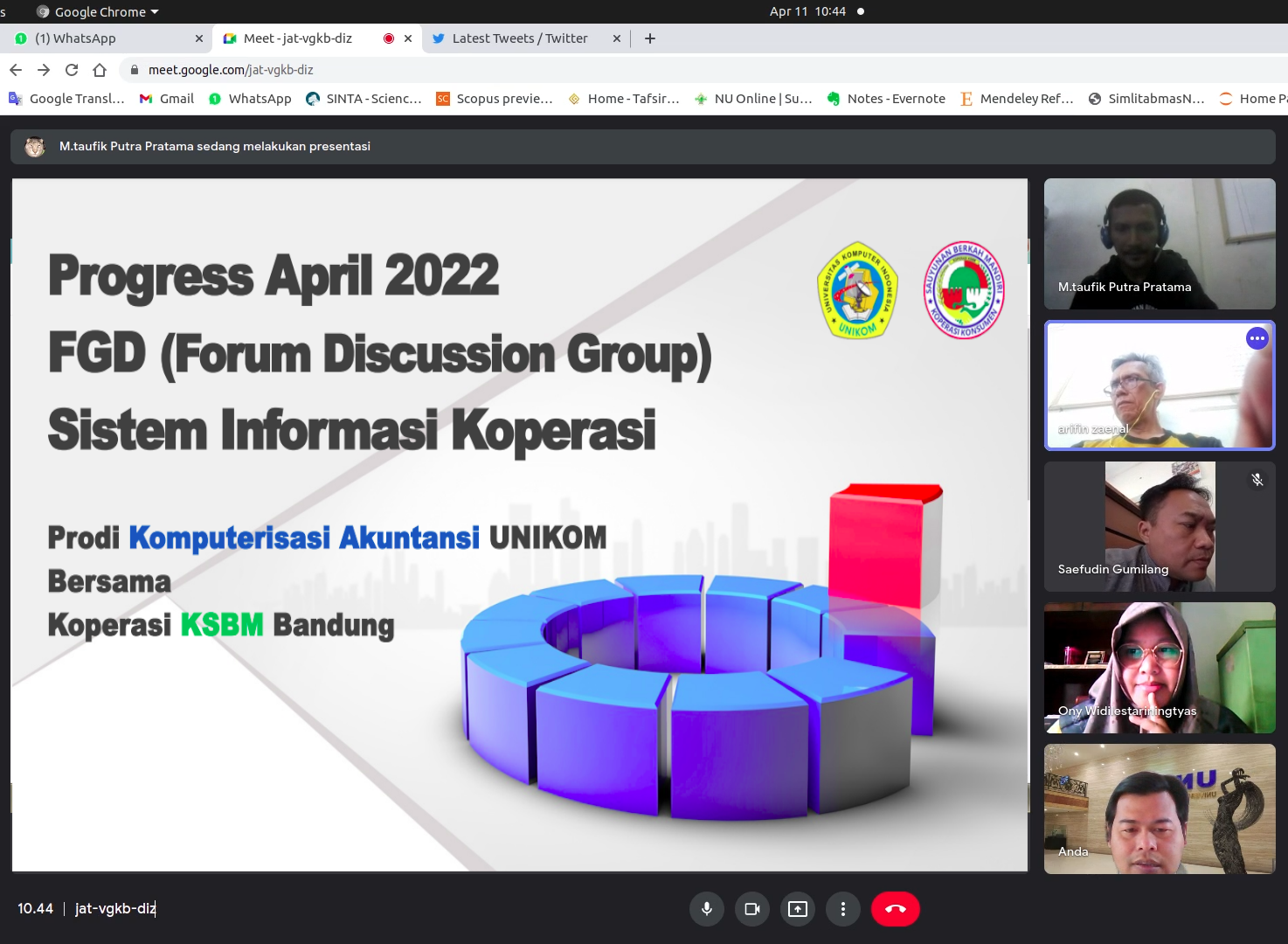This screenshot has width=1288, height=944.
Task: Open a new browser tab with plus
Action: [650, 38]
